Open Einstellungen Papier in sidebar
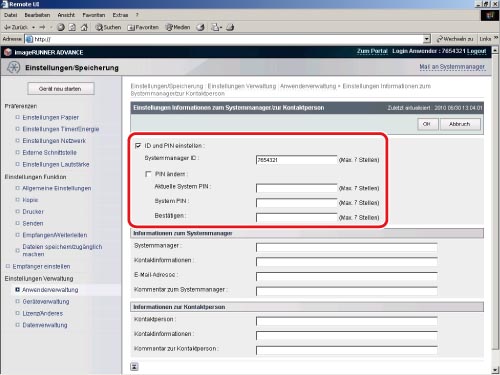500x375 pixels. (x=50, y=117)
